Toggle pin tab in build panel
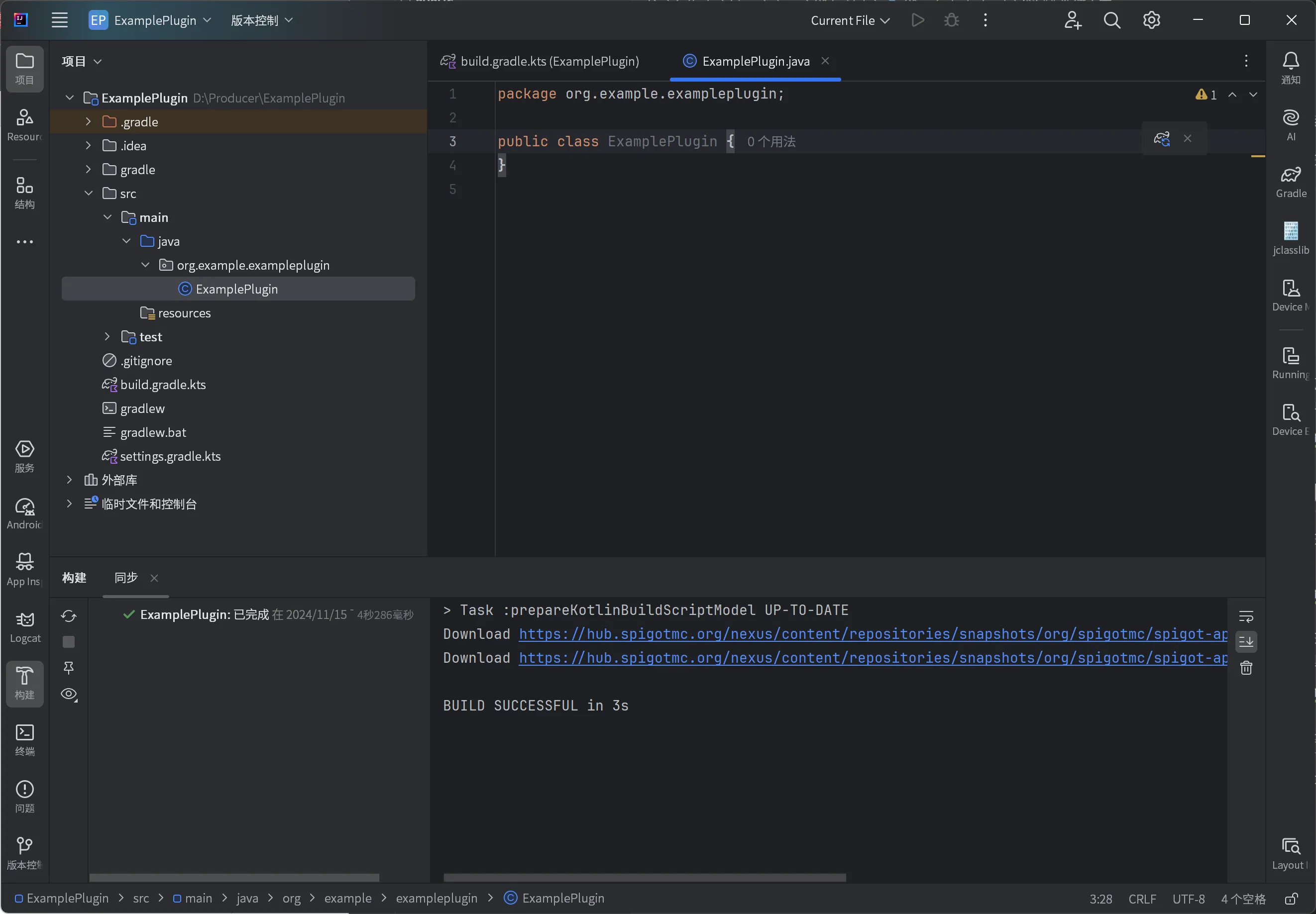The height and width of the screenshot is (914, 1316). [69, 668]
